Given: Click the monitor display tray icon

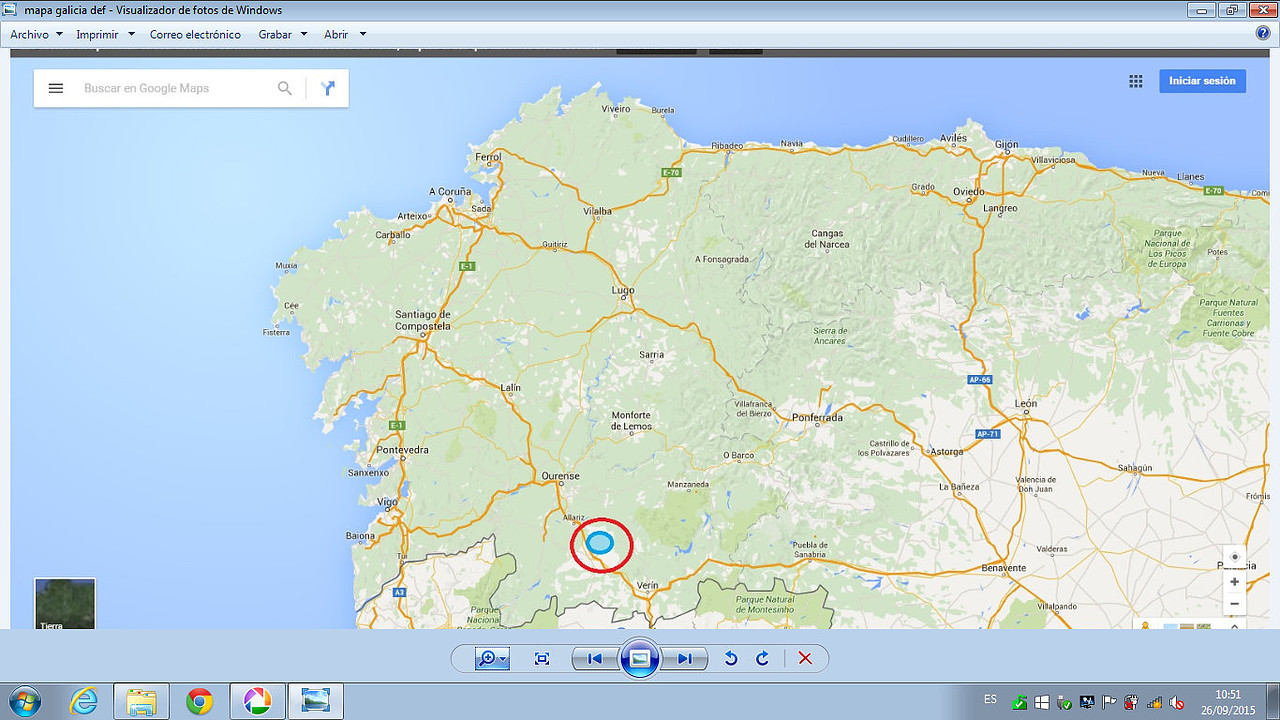Looking at the screenshot, I should click(x=1086, y=702).
